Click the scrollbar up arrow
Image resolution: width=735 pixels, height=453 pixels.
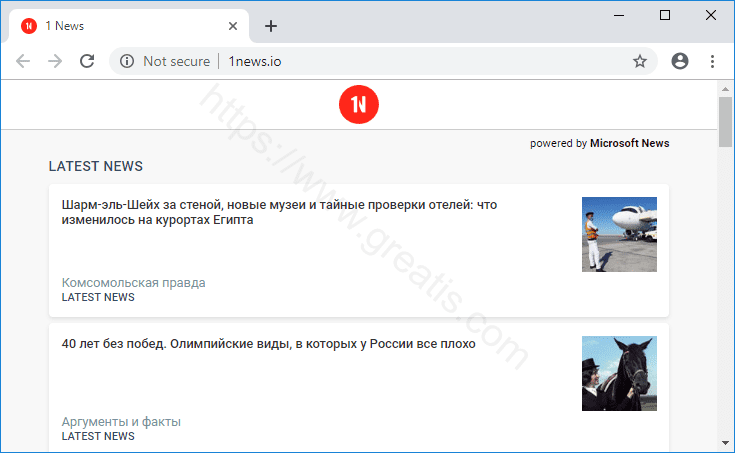725,89
